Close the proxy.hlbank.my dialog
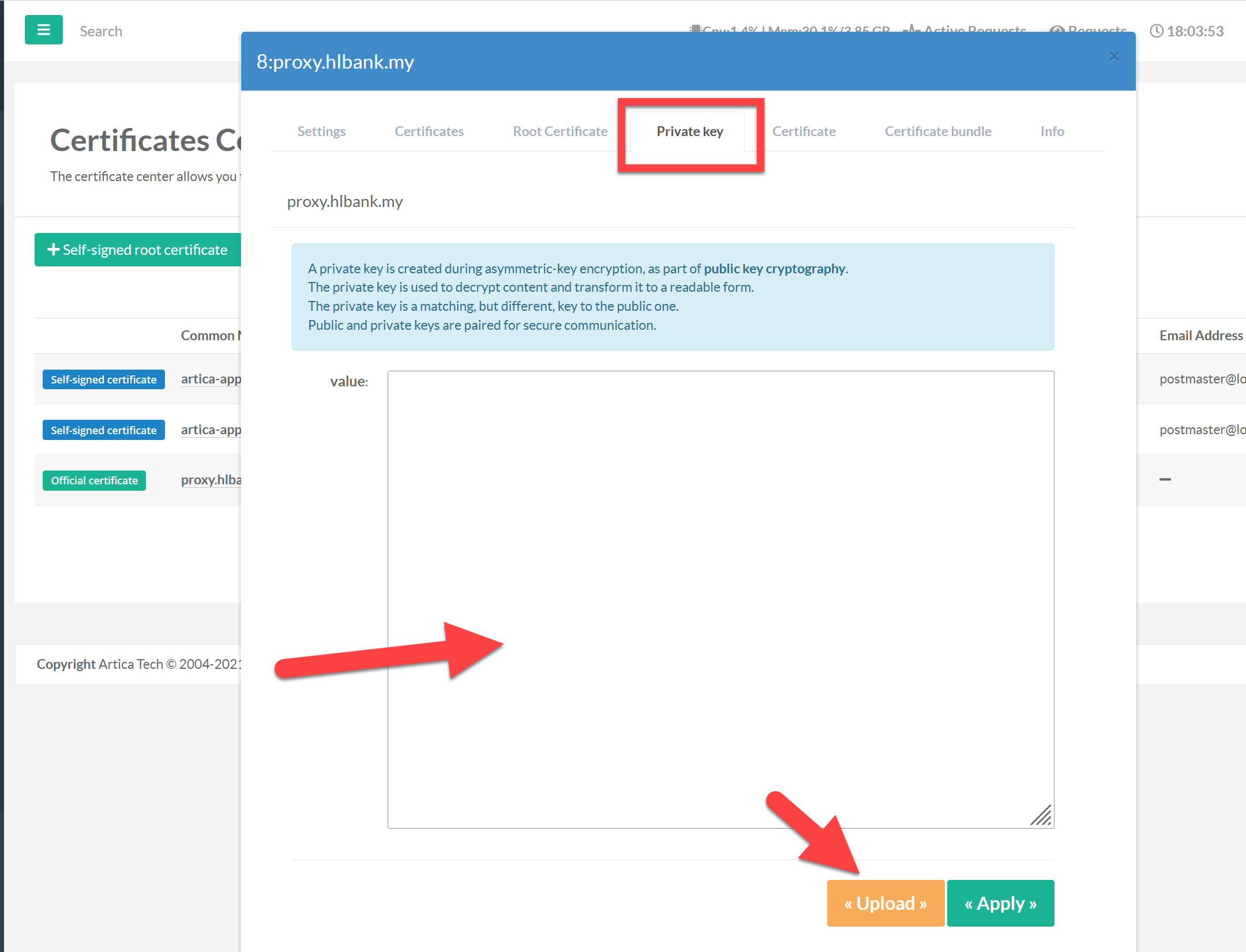Viewport: 1246px width, 952px height. coord(1114,57)
